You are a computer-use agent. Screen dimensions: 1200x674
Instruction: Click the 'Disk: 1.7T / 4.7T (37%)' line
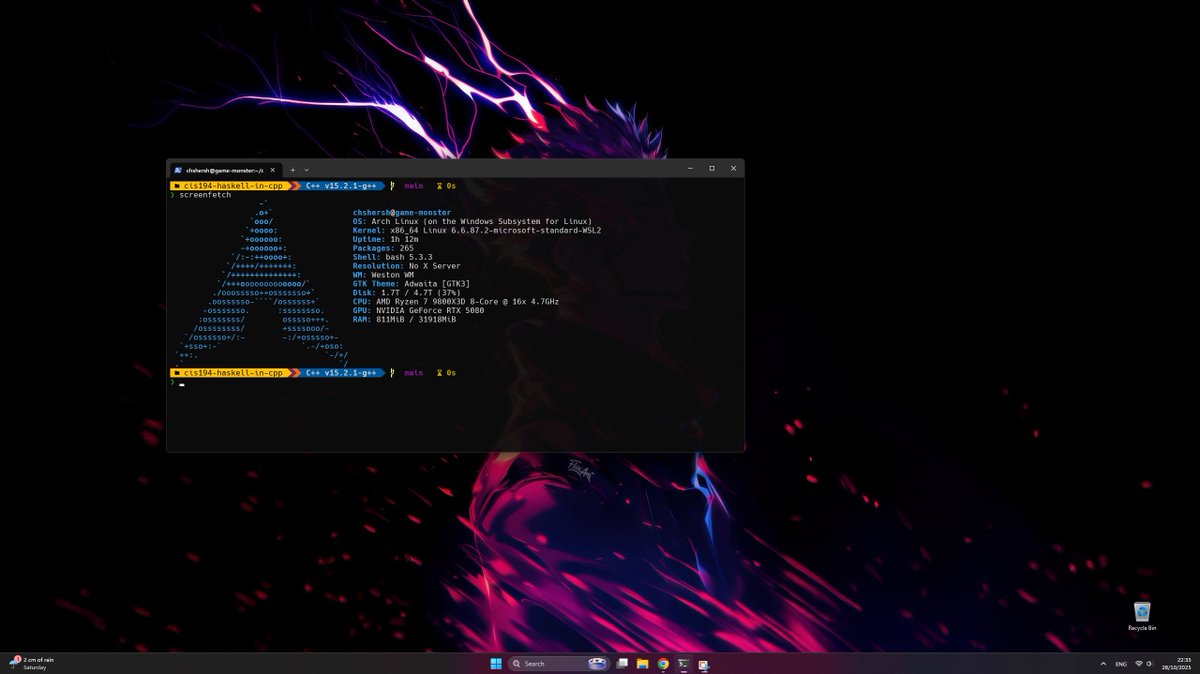pos(407,293)
